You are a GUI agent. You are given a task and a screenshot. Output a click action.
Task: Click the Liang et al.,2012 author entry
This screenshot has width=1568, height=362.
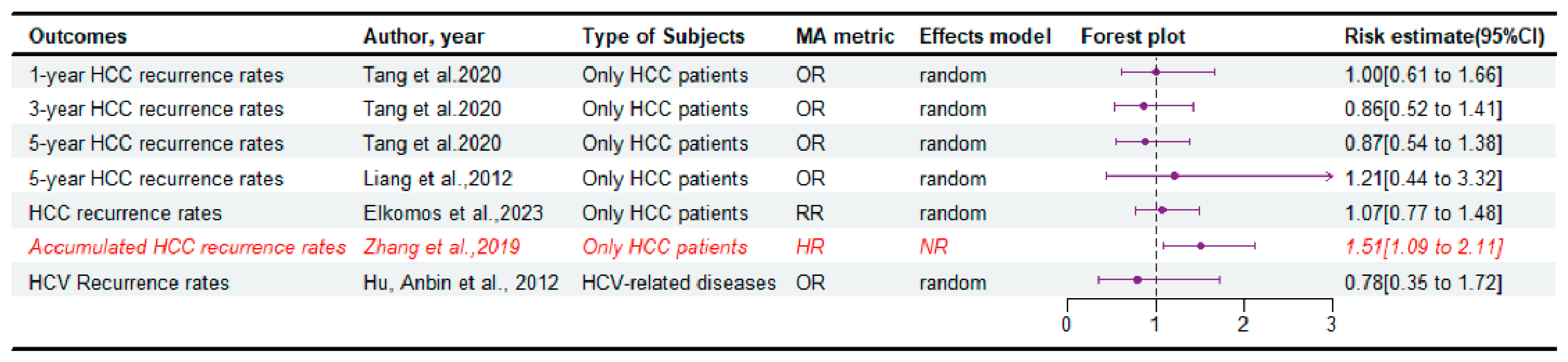click(x=437, y=178)
